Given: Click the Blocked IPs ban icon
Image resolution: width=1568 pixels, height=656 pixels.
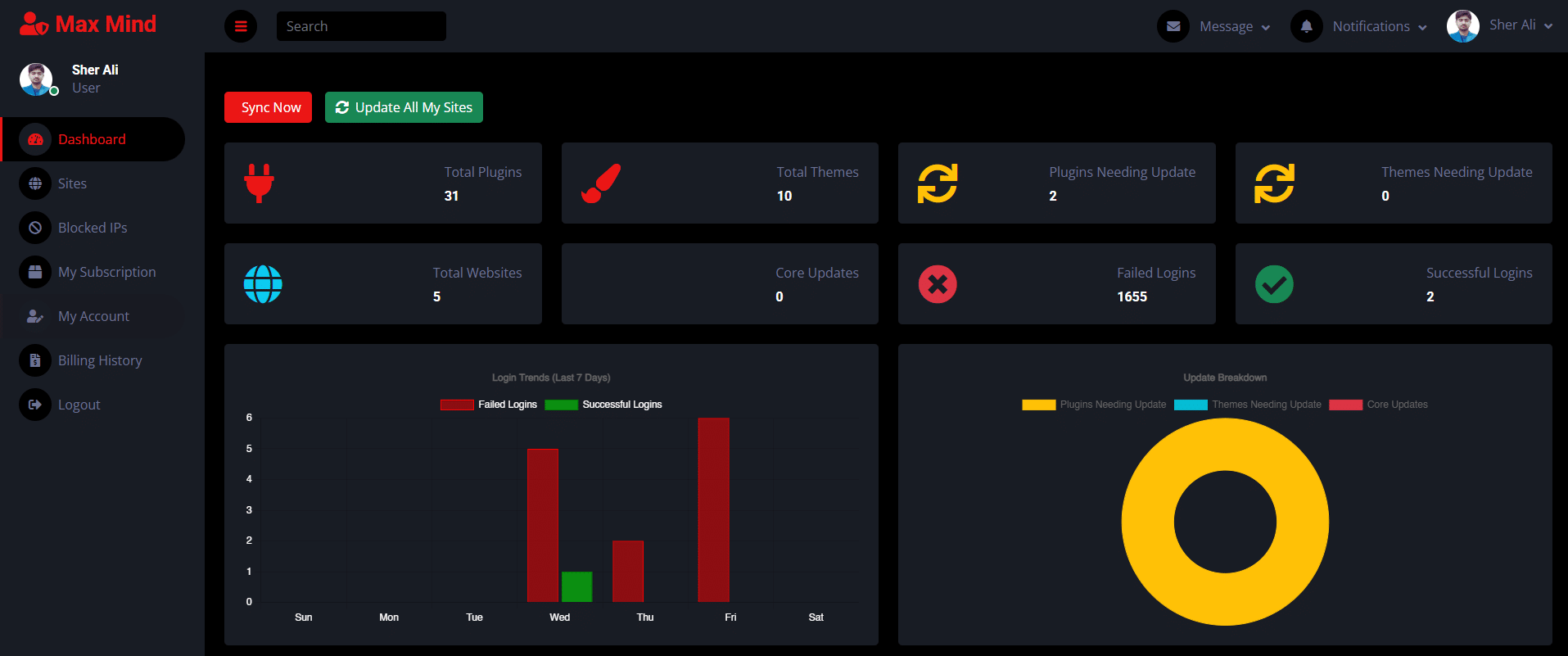Looking at the screenshot, I should (35, 228).
